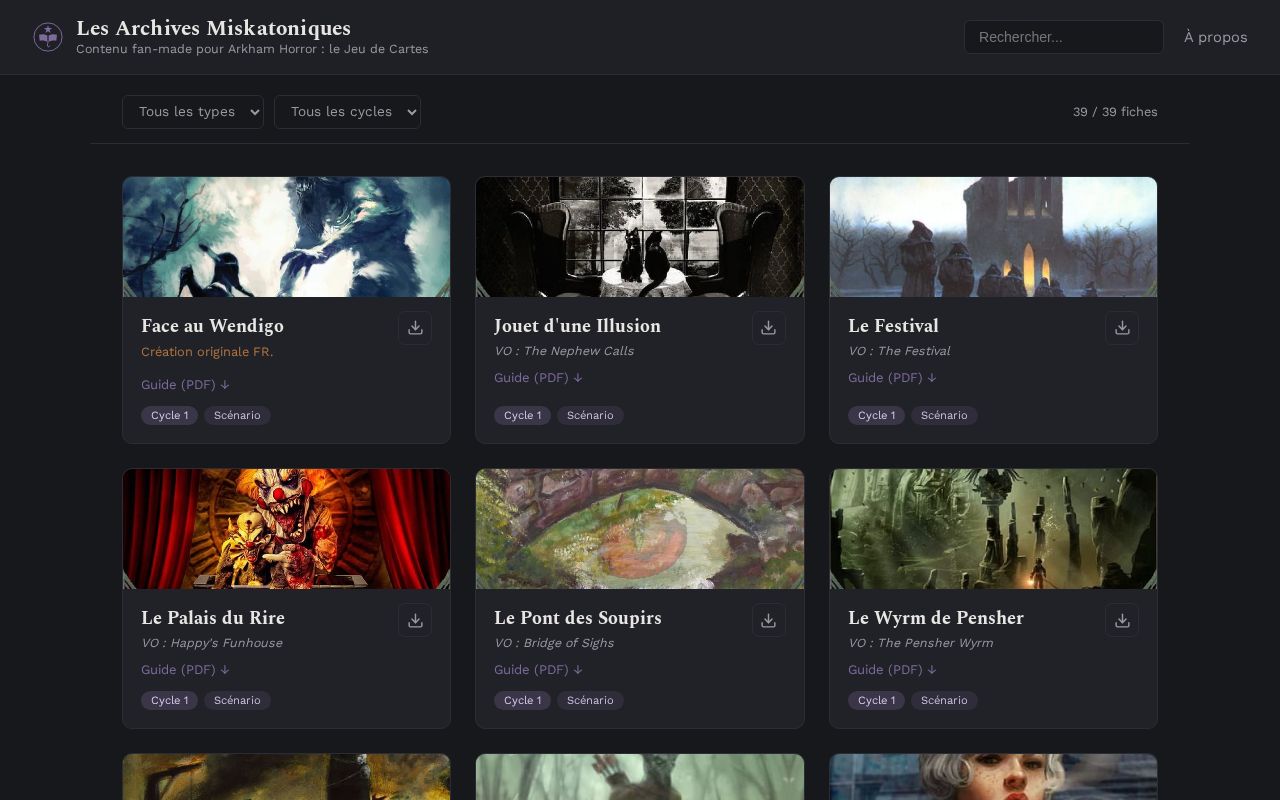Click the Le Wyrm de Pensher title
Viewport: 1280px width, 800px height.
click(x=936, y=618)
